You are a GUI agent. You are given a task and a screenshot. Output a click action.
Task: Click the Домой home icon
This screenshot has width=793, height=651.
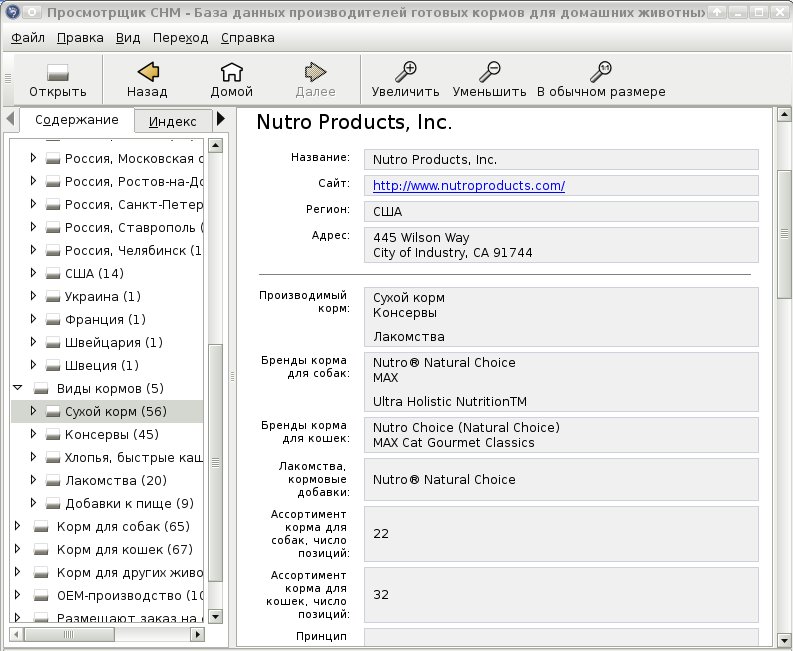tap(232, 72)
